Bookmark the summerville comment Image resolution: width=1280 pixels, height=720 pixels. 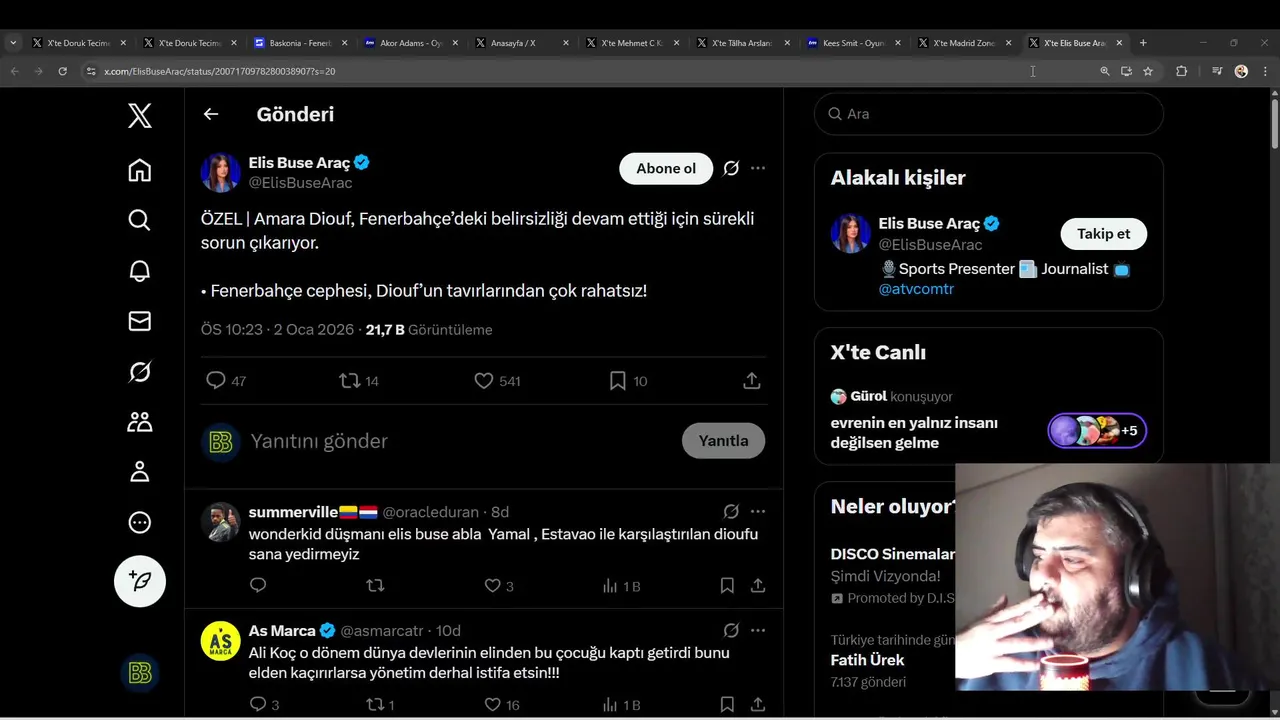(x=727, y=586)
